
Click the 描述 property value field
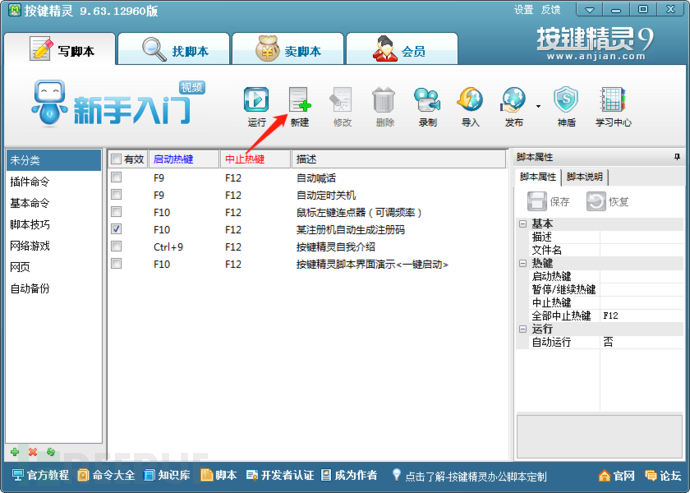point(642,237)
